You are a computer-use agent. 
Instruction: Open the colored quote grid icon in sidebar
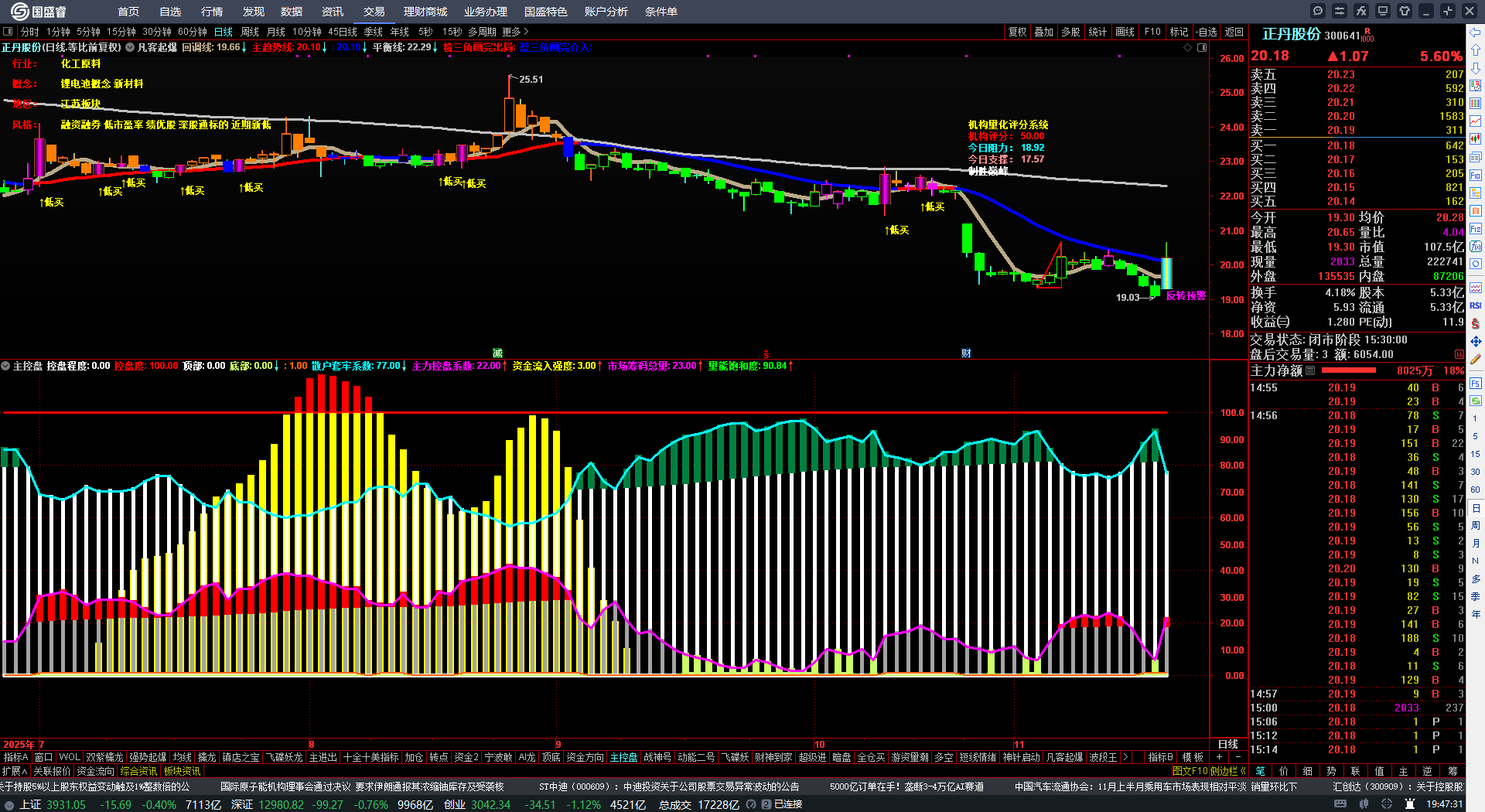click(x=1476, y=104)
